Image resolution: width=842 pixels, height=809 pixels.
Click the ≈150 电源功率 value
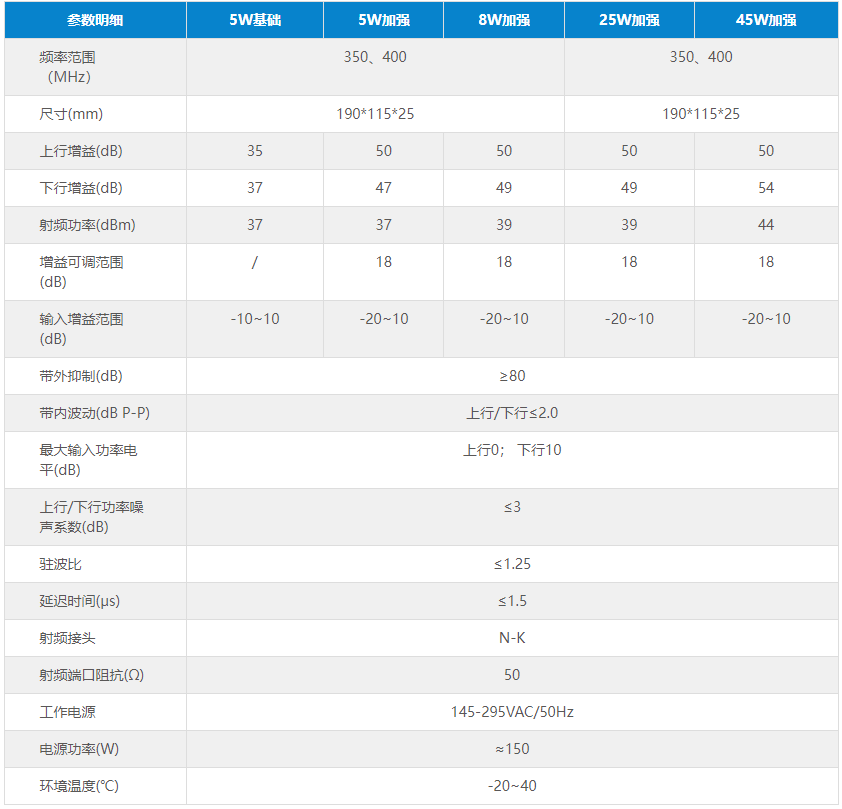(x=513, y=748)
